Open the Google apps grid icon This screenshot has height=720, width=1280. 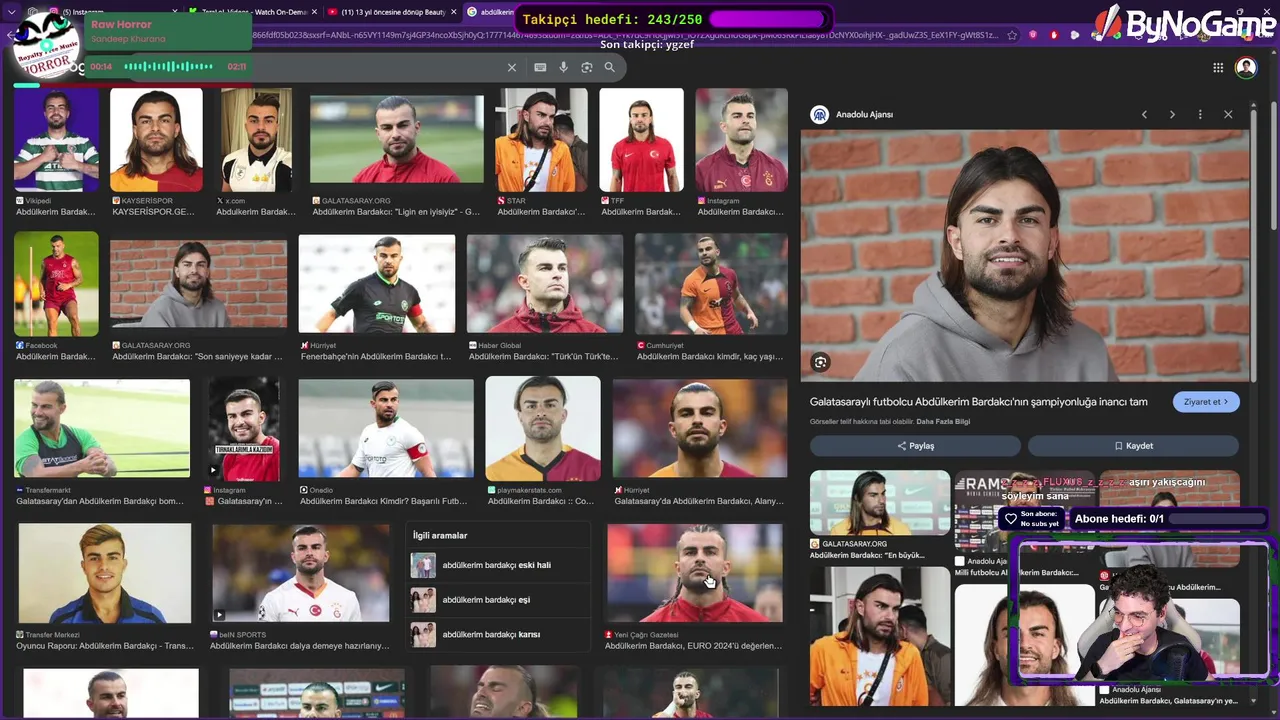(x=1218, y=67)
